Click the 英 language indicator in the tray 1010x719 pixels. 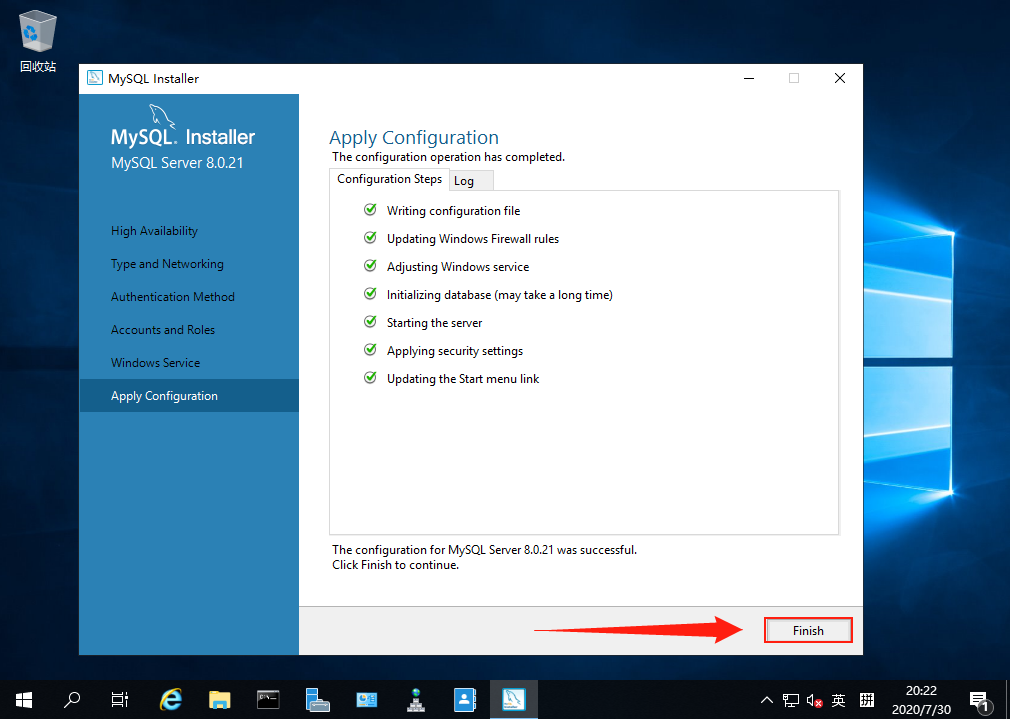coord(839,699)
